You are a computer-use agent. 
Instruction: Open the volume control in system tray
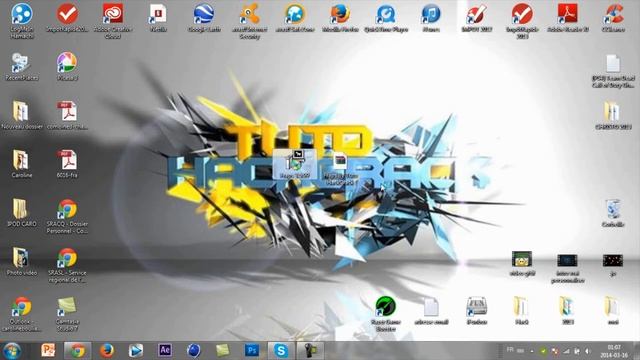pos(588,351)
